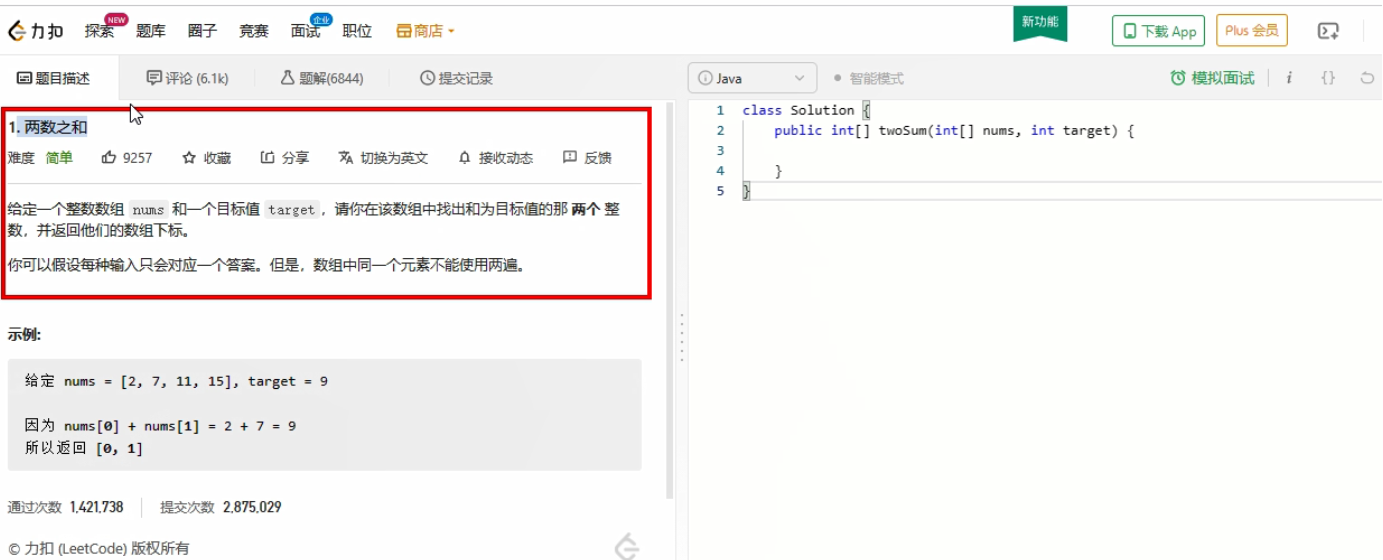This screenshot has height=560, width=1383.
Task: Click the green 新功能 ribbon
Action: click(1040, 23)
